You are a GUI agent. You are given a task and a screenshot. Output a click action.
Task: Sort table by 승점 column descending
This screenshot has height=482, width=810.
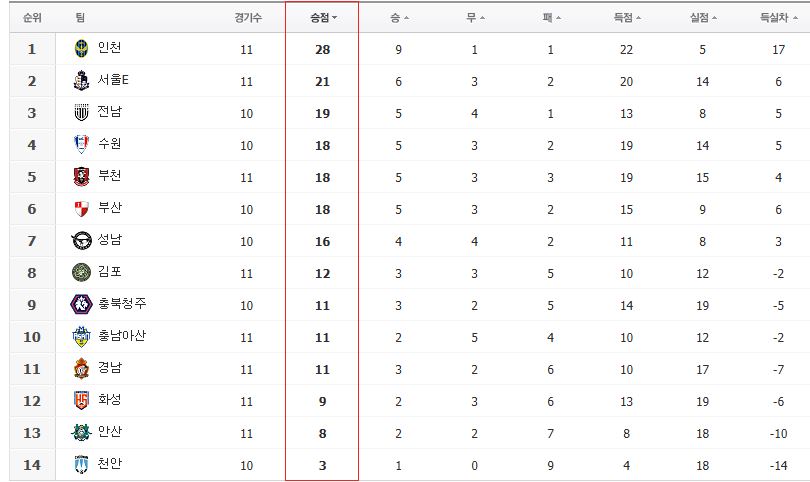click(323, 18)
